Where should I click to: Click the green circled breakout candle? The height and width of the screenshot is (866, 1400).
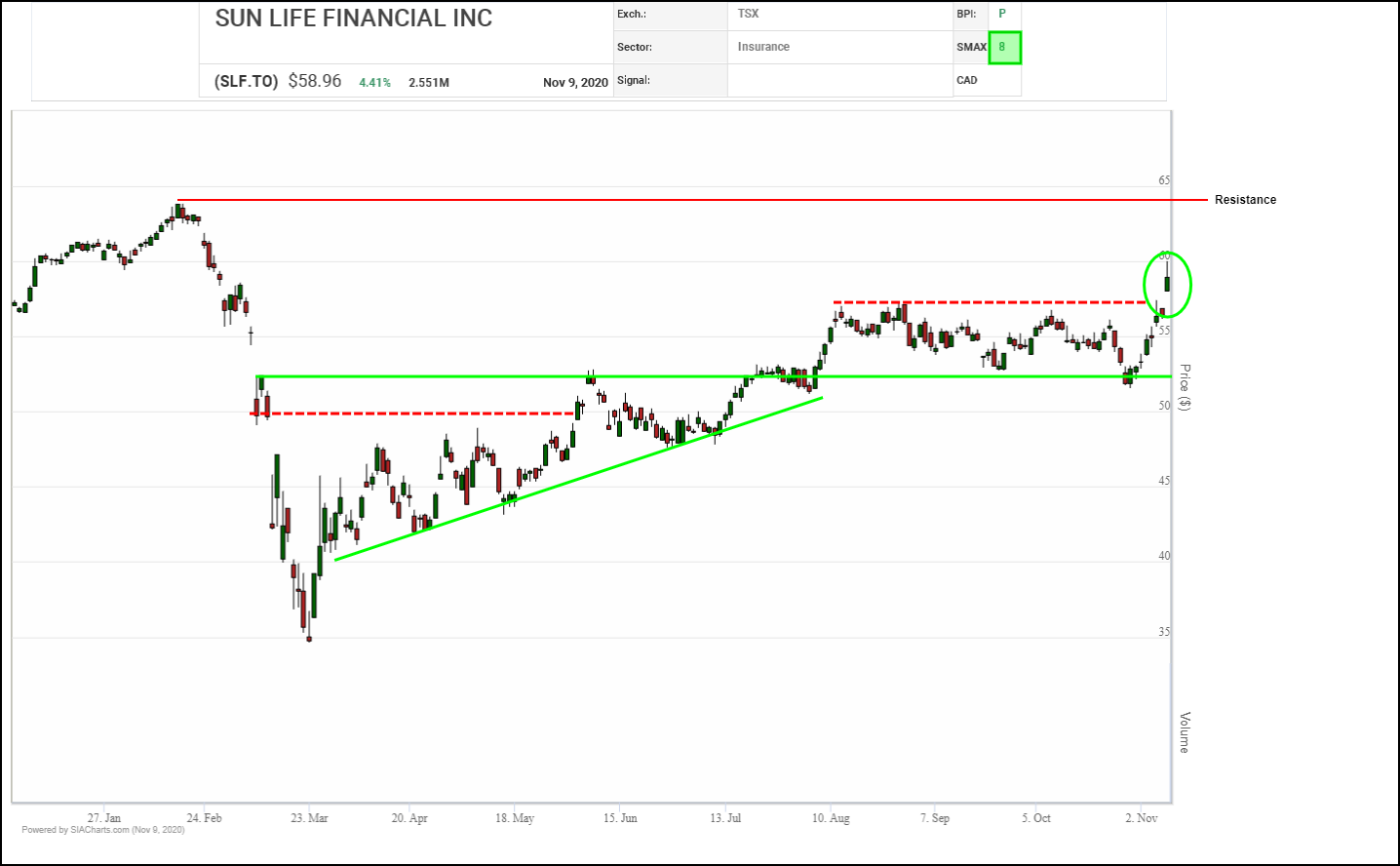pos(1167,284)
